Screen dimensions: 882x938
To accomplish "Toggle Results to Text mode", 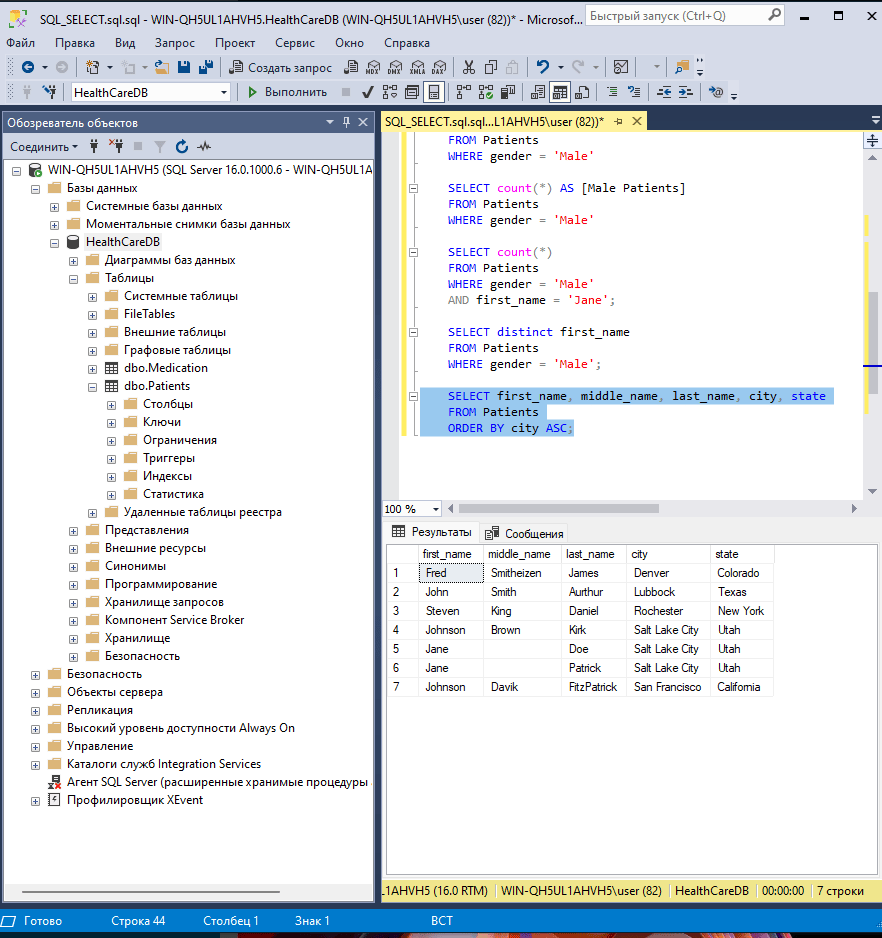I will click(538, 92).
